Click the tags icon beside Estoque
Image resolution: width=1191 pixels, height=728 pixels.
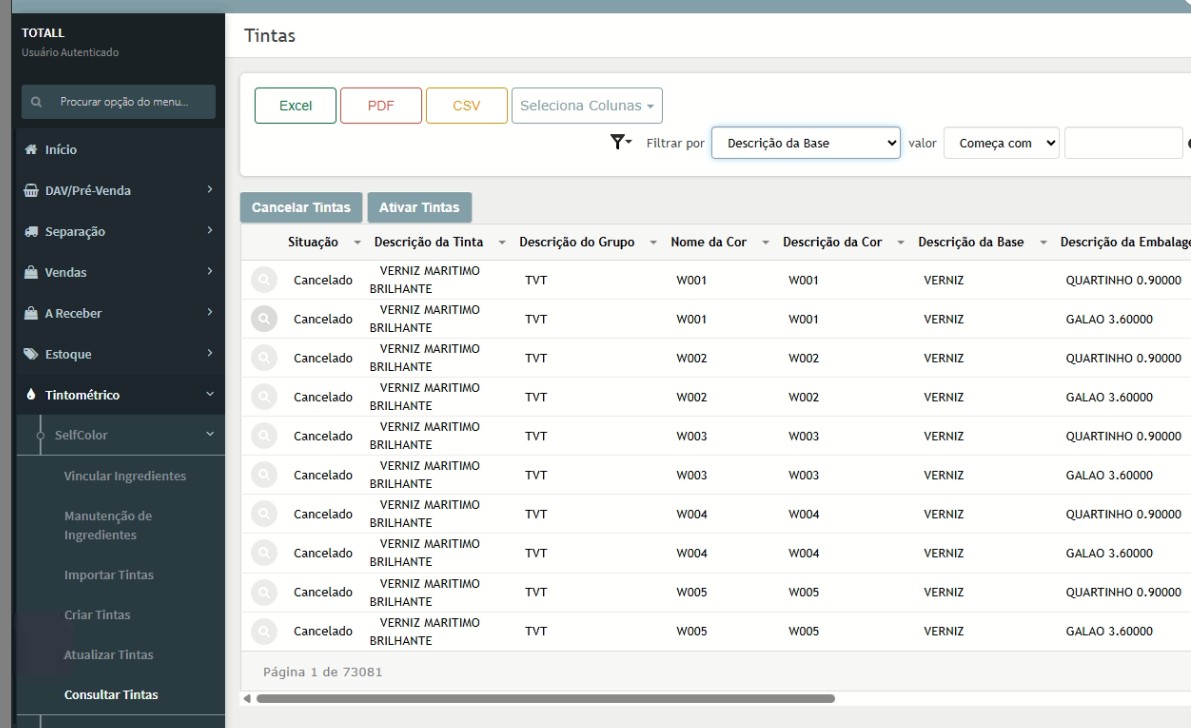coord(30,354)
